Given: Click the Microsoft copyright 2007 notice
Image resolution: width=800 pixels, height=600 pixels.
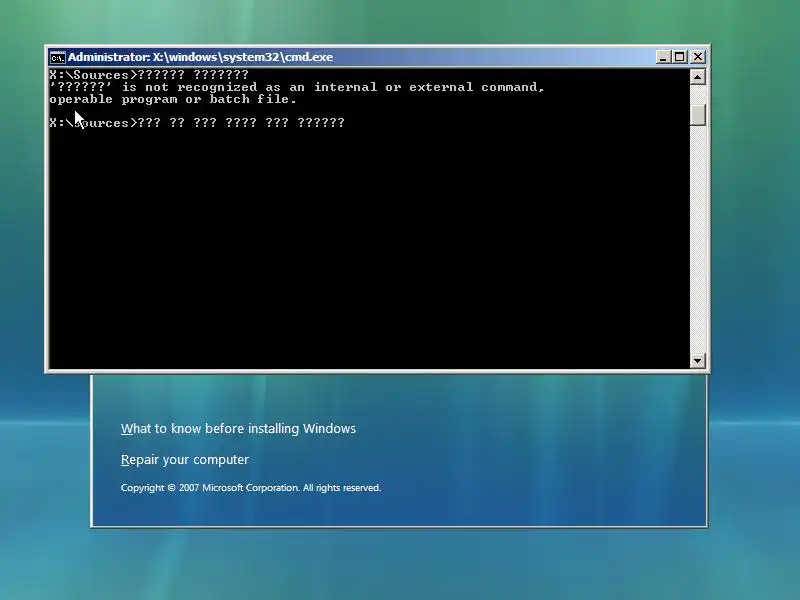Looking at the screenshot, I should pos(251,488).
